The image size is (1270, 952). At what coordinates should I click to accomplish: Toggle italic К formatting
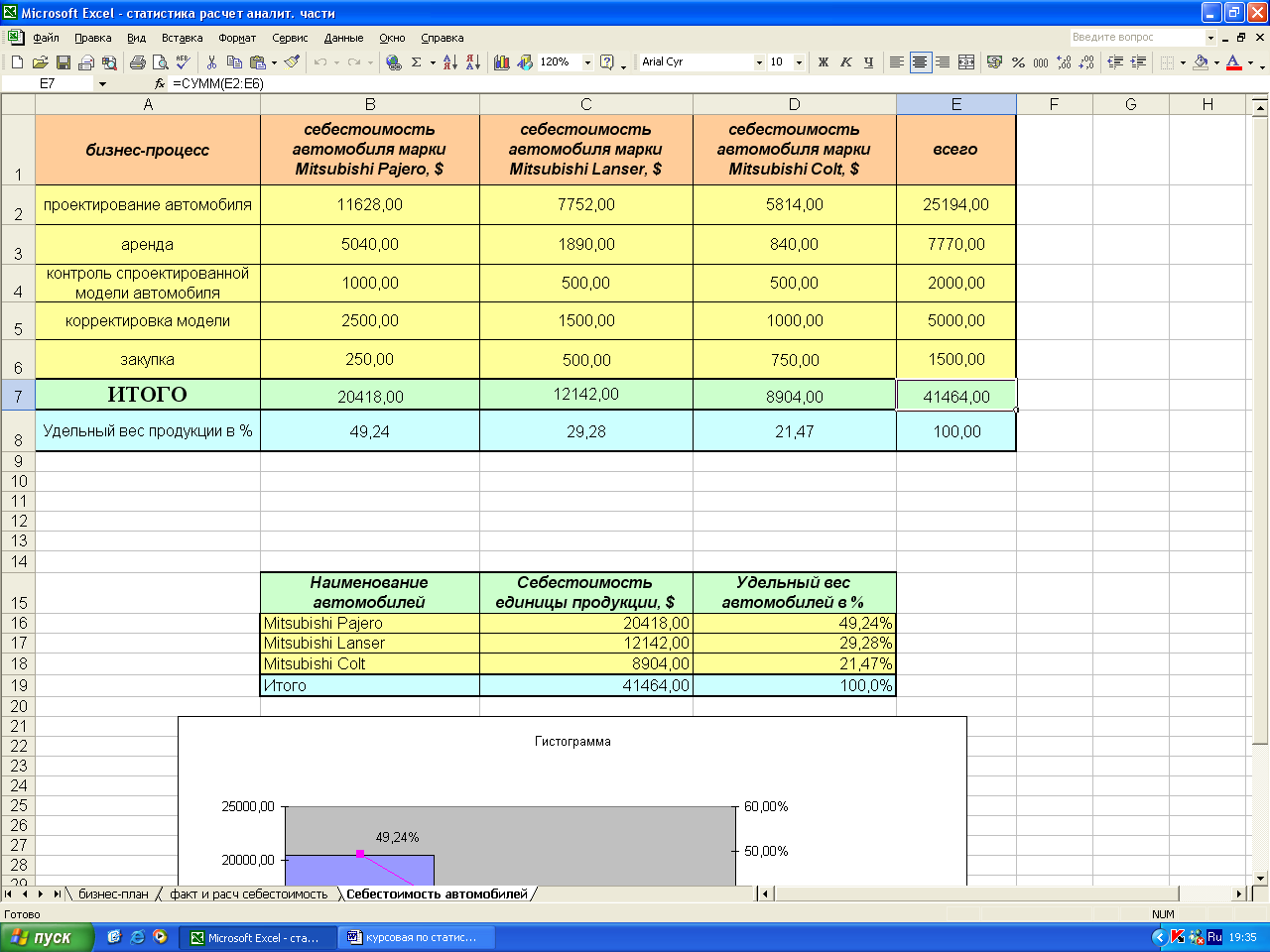coord(845,62)
